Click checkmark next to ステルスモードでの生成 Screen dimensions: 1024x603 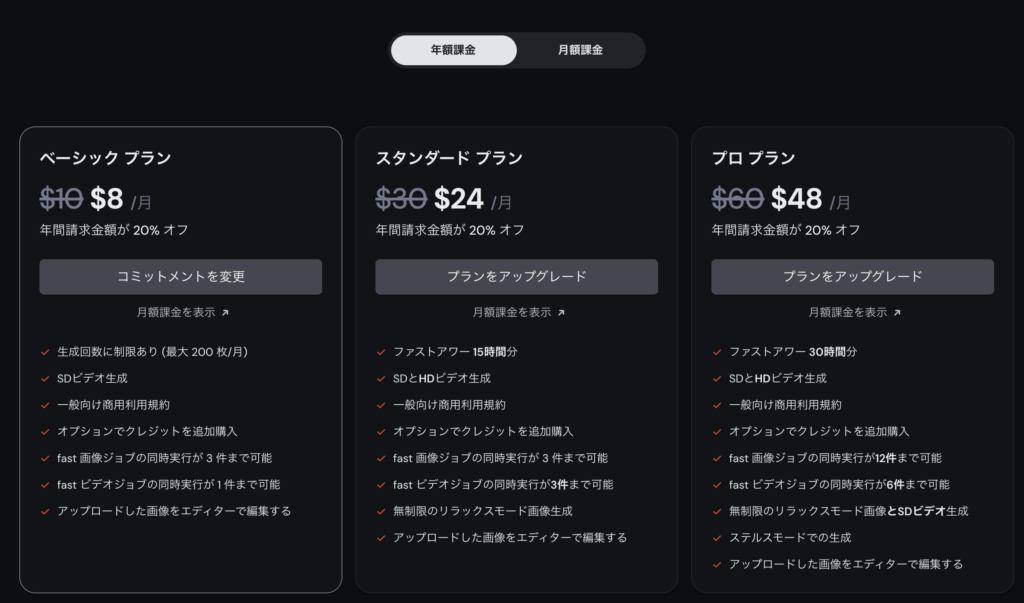click(x=718, y=538)
